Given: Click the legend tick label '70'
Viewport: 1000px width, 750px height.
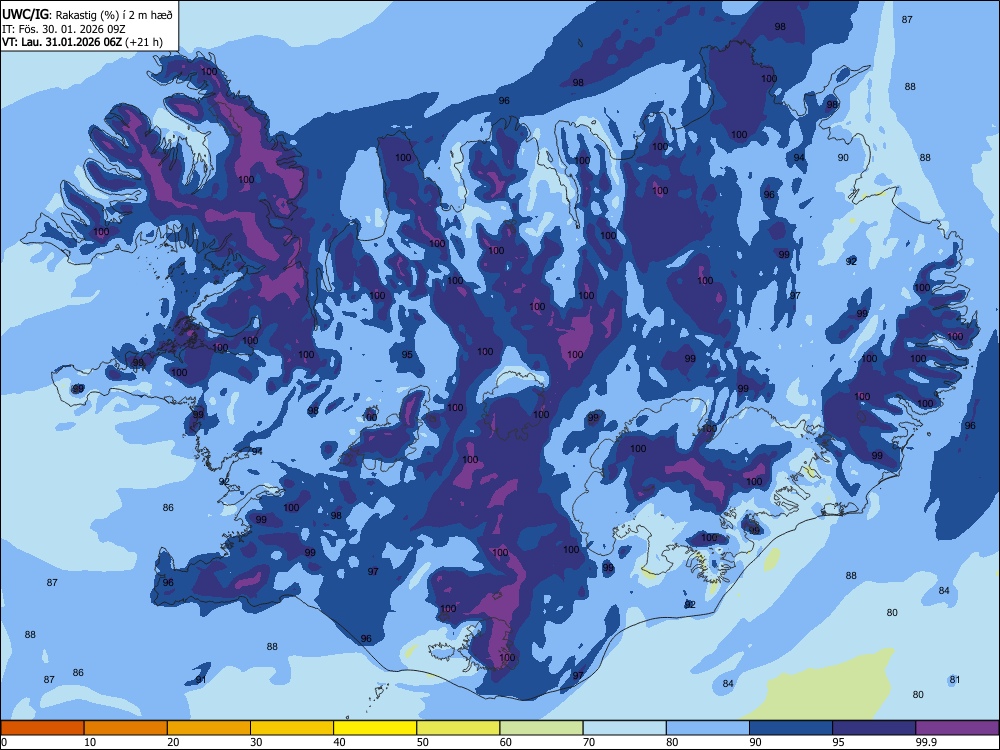Looking at the screenshot, I should 589,742.
